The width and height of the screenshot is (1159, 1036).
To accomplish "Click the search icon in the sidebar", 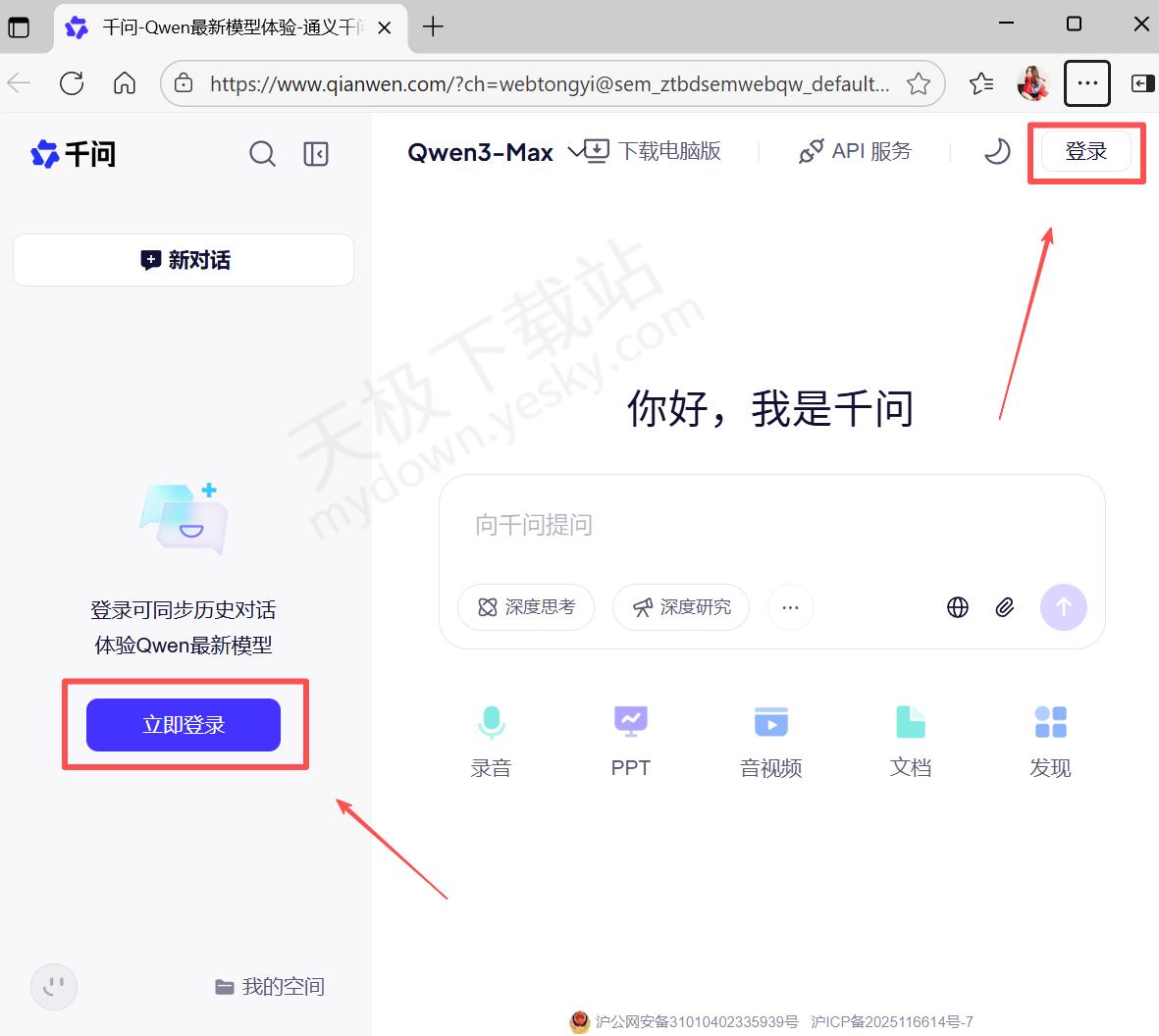I will 262,154.
